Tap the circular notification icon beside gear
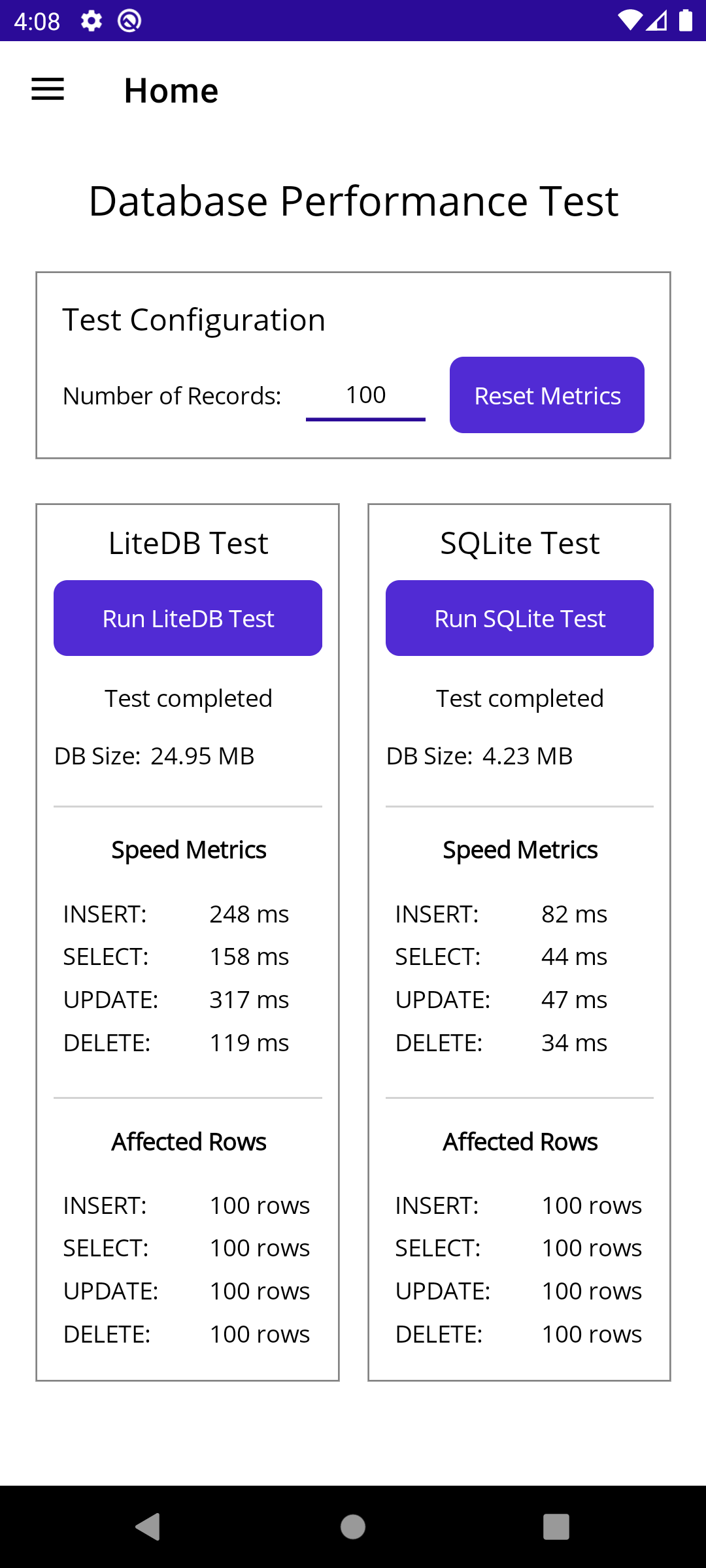706x1568 pixels. (x=129, y=21)
